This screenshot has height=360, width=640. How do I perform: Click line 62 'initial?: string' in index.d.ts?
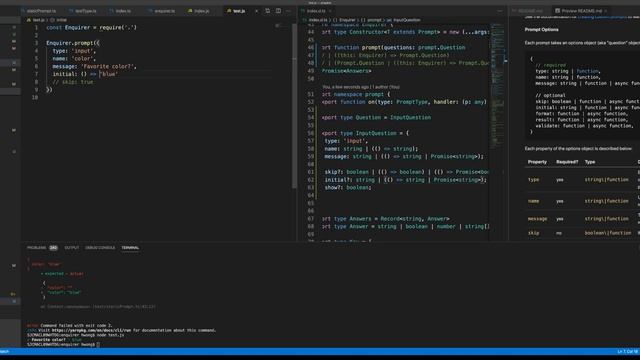[405, 180]
